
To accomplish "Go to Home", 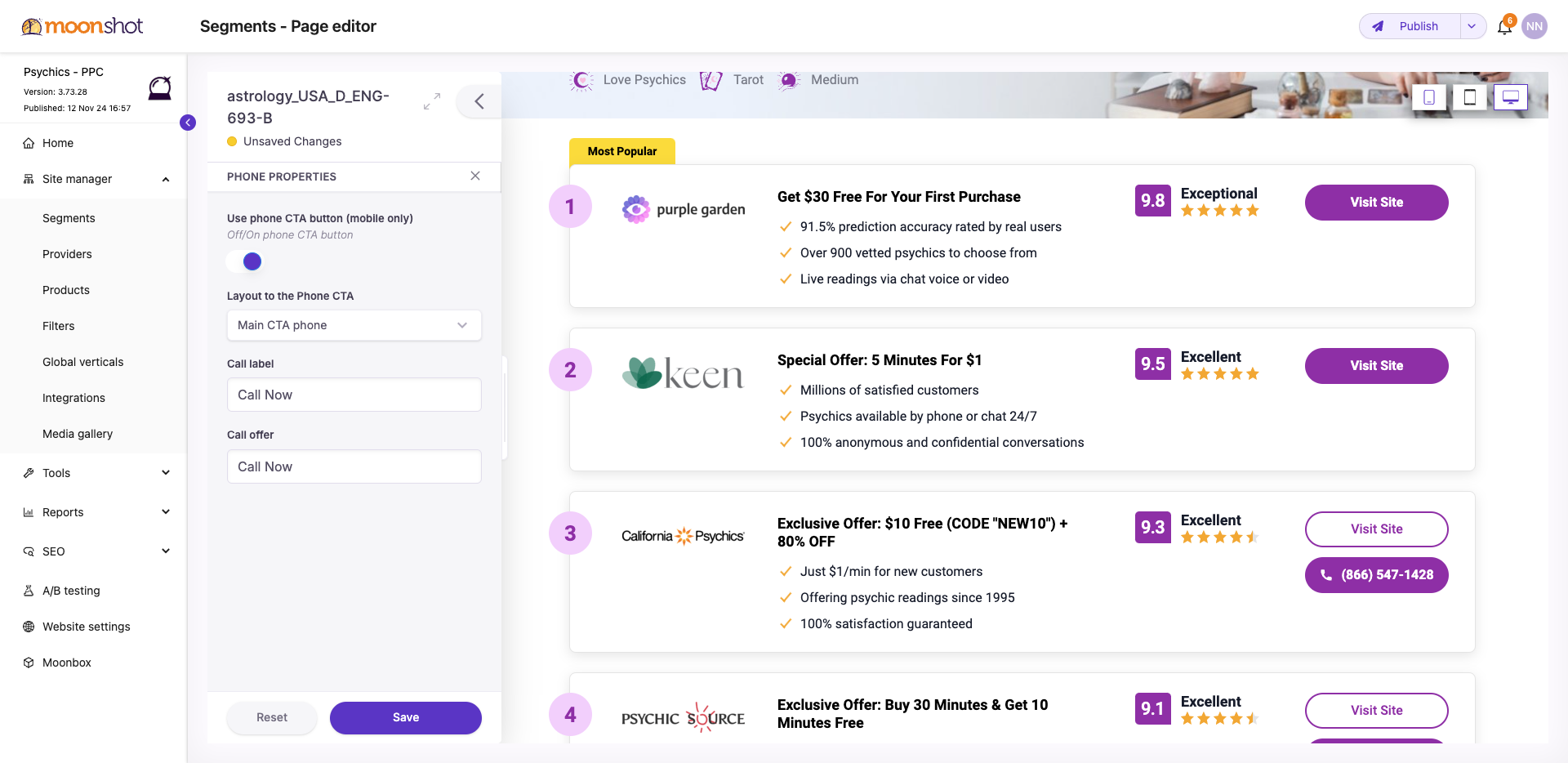I will 58,143.
